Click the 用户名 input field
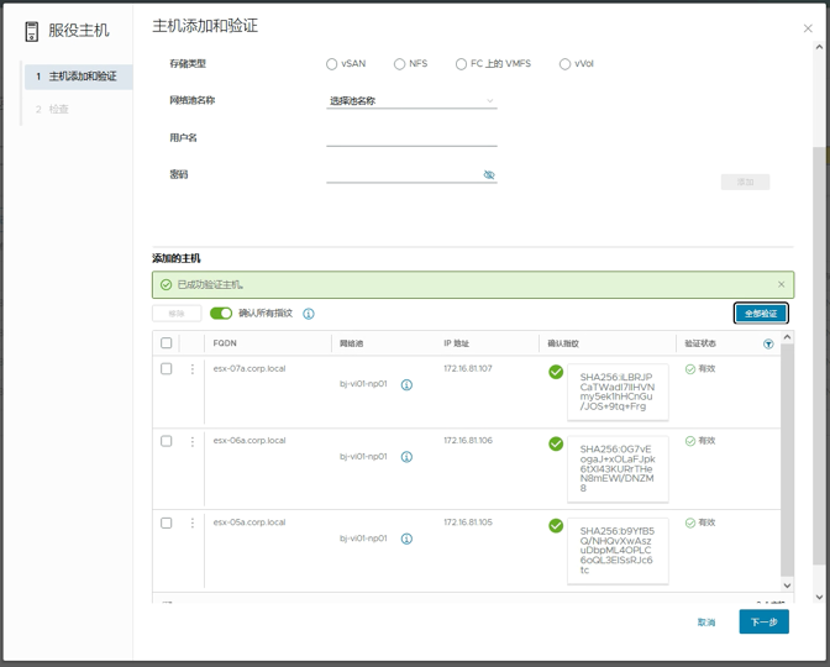The image size is (830, 668). [411, 138]
